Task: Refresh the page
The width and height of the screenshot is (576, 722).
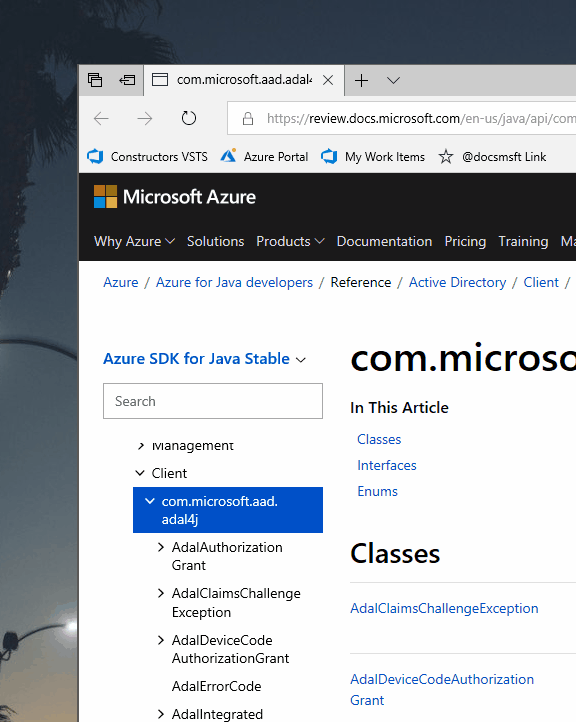Action: pyautogui.click(x=188, y=118)
